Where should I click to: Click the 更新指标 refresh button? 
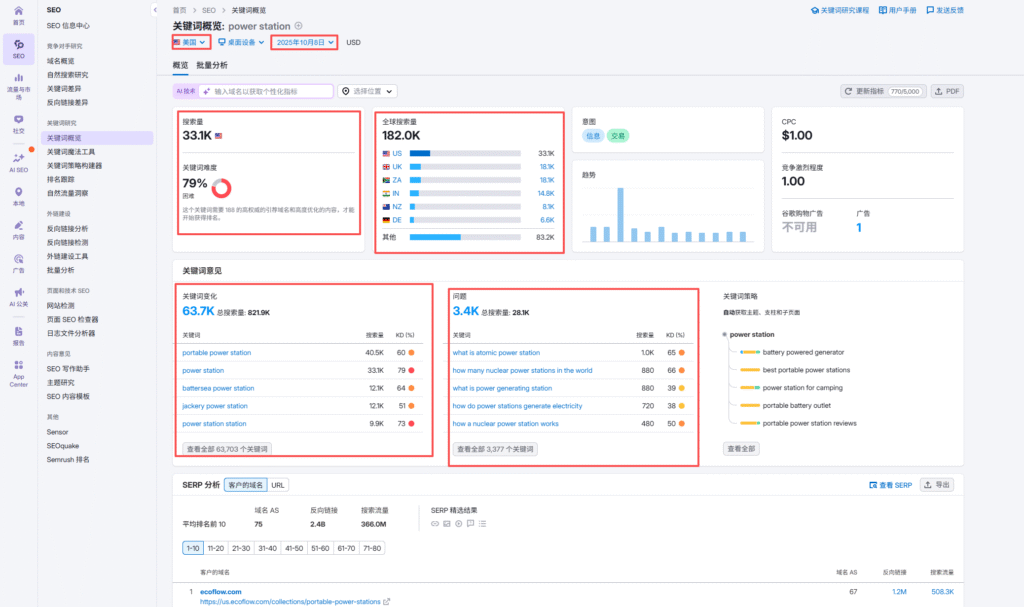point(883,91)
